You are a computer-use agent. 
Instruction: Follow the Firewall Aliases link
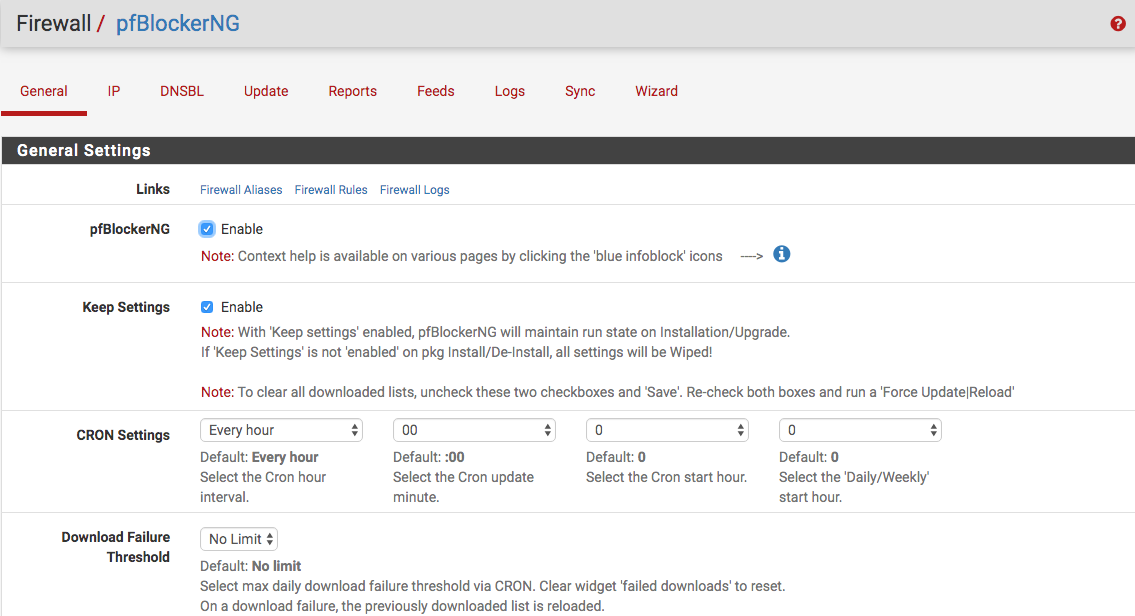click(x=241, y=190)
